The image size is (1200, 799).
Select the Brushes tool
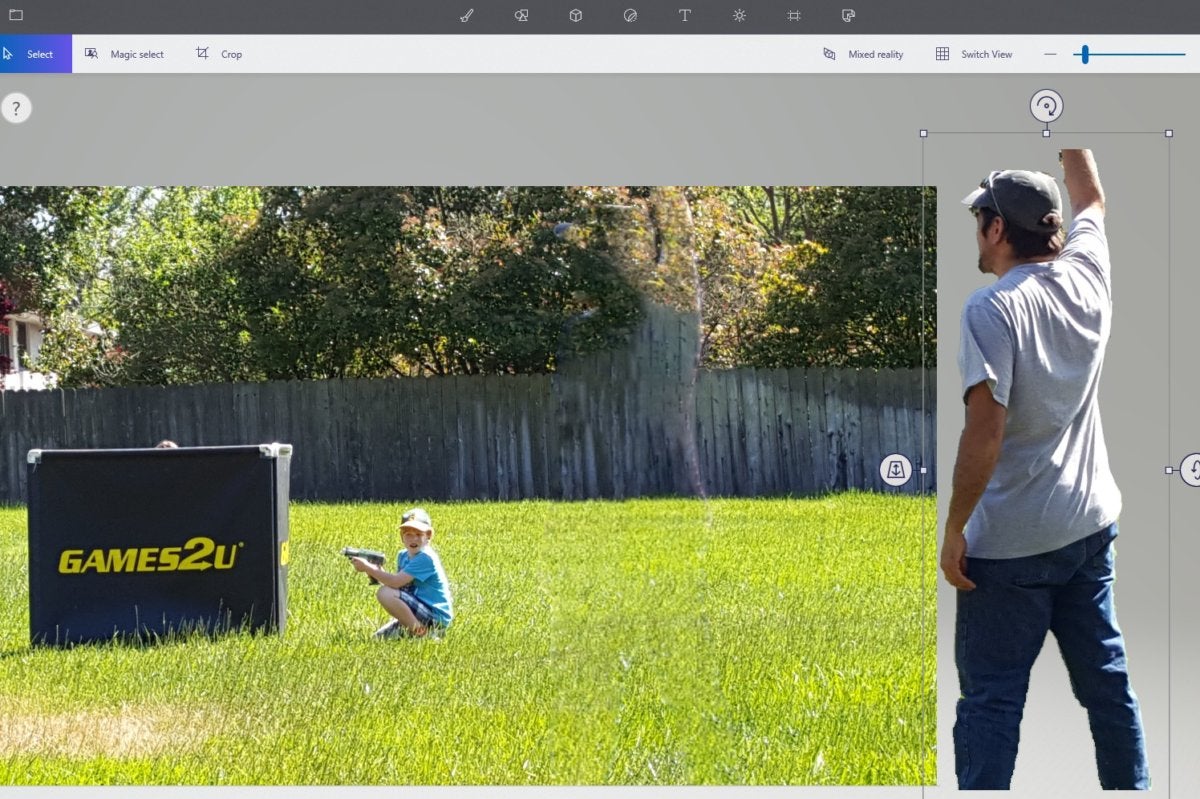pyautogui.click(x=466, y=15)
